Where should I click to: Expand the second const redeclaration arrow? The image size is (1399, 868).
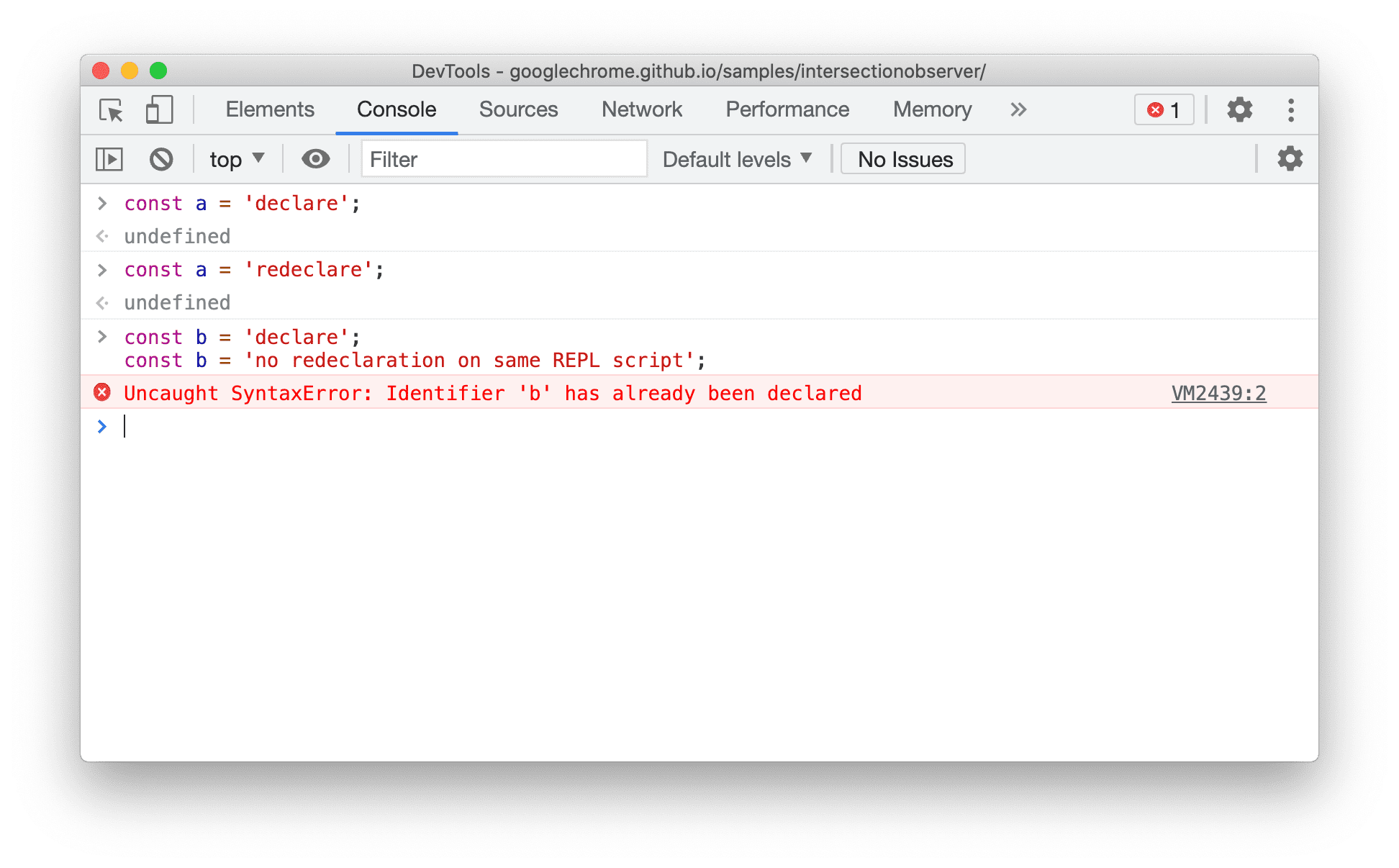coord(101,270)
